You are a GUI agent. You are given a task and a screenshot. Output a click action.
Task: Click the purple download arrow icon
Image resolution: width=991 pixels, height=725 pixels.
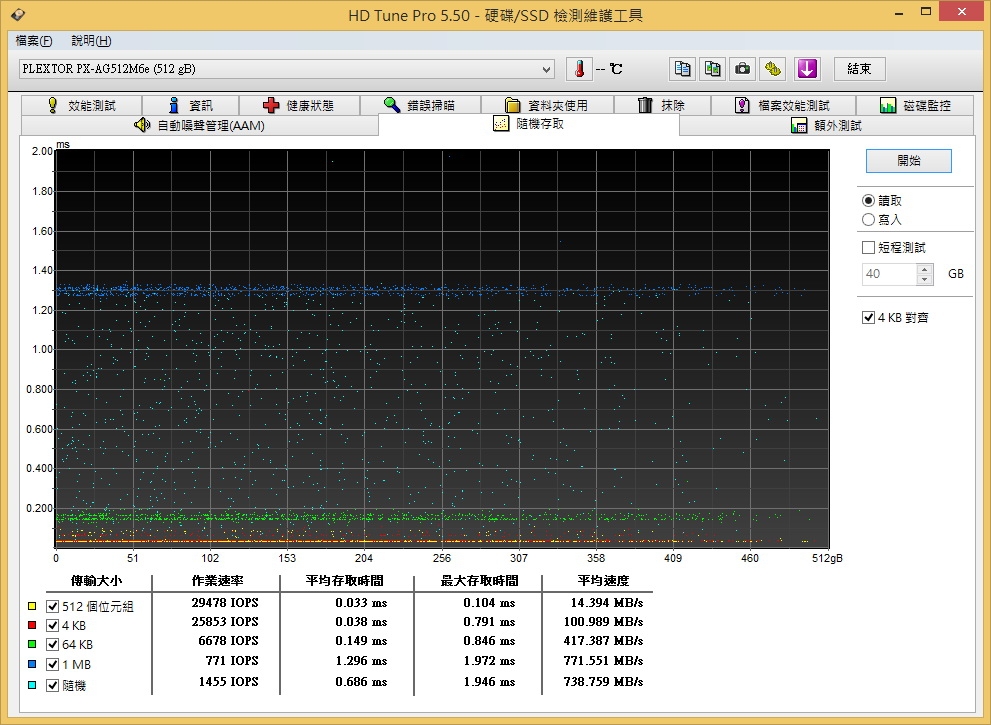pyautogui.click(x=806, y=69)
